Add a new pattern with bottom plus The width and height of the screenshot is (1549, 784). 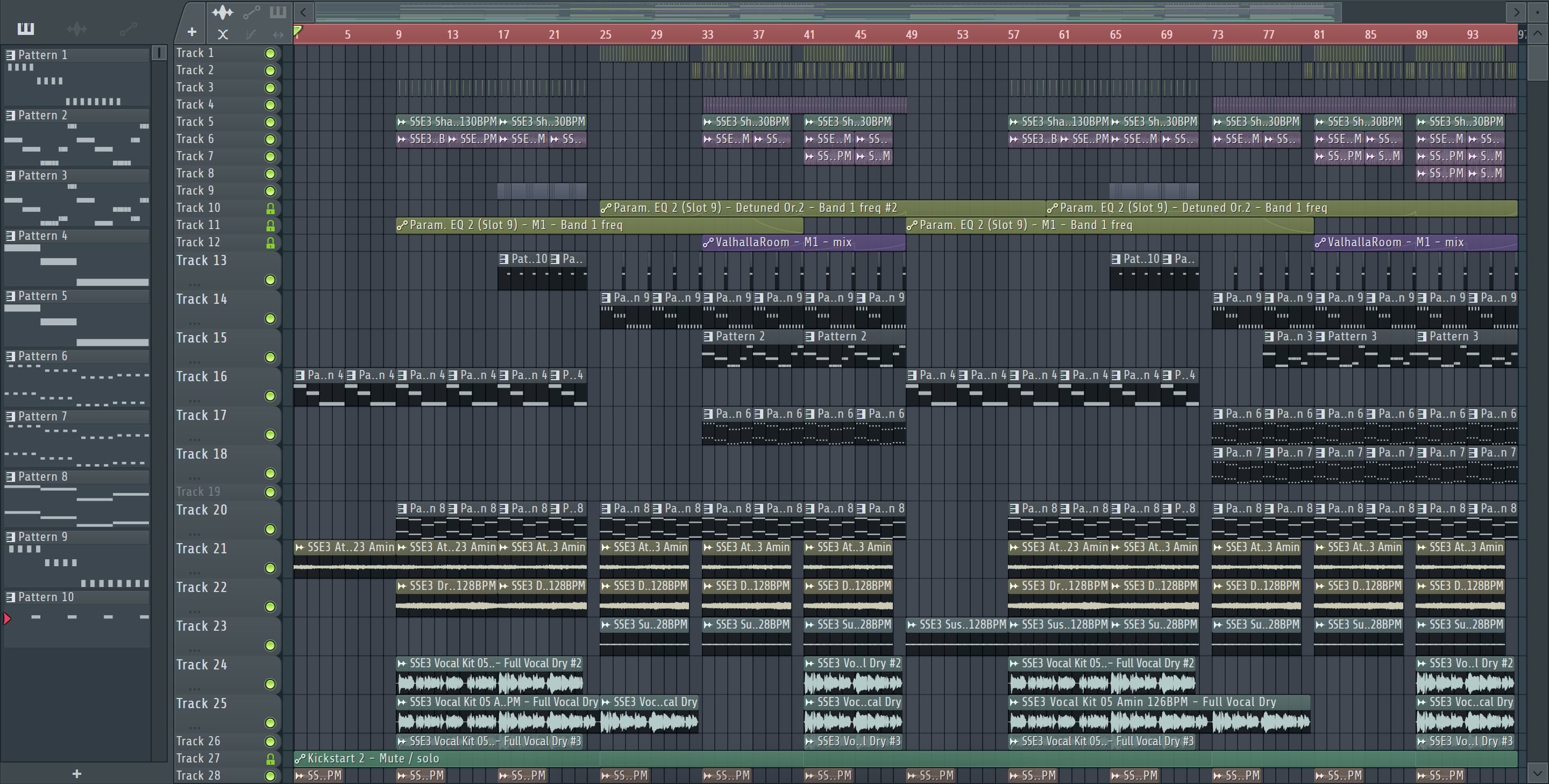76,774
